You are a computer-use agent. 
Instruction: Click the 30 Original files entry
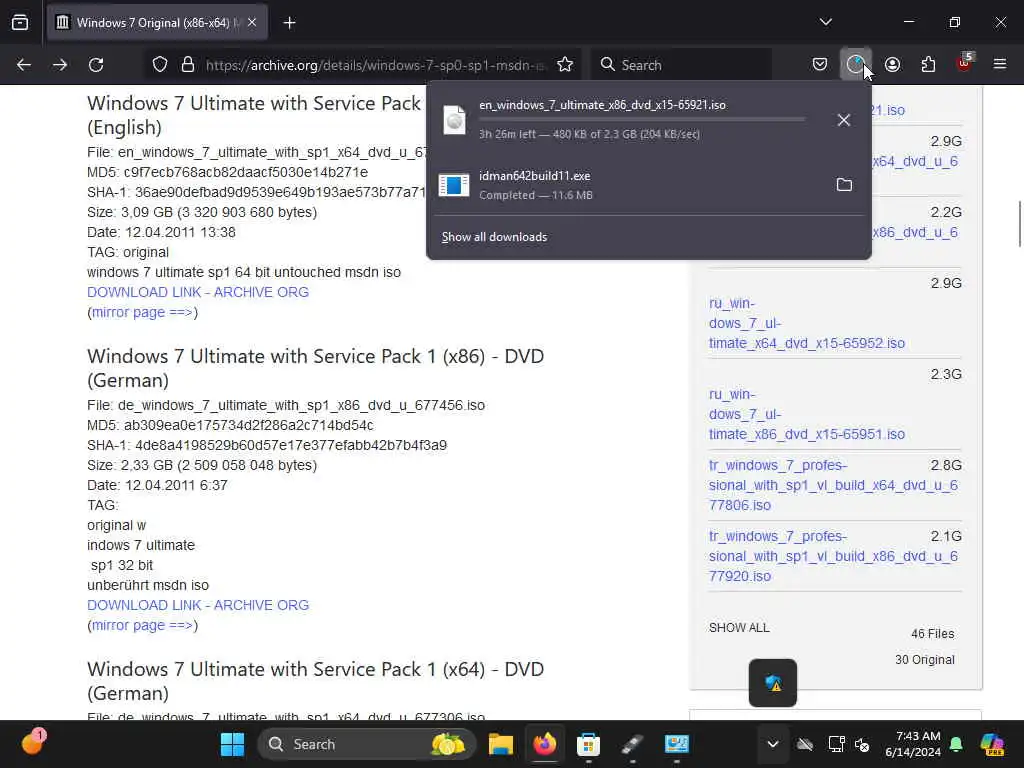(x=925, y=660)
